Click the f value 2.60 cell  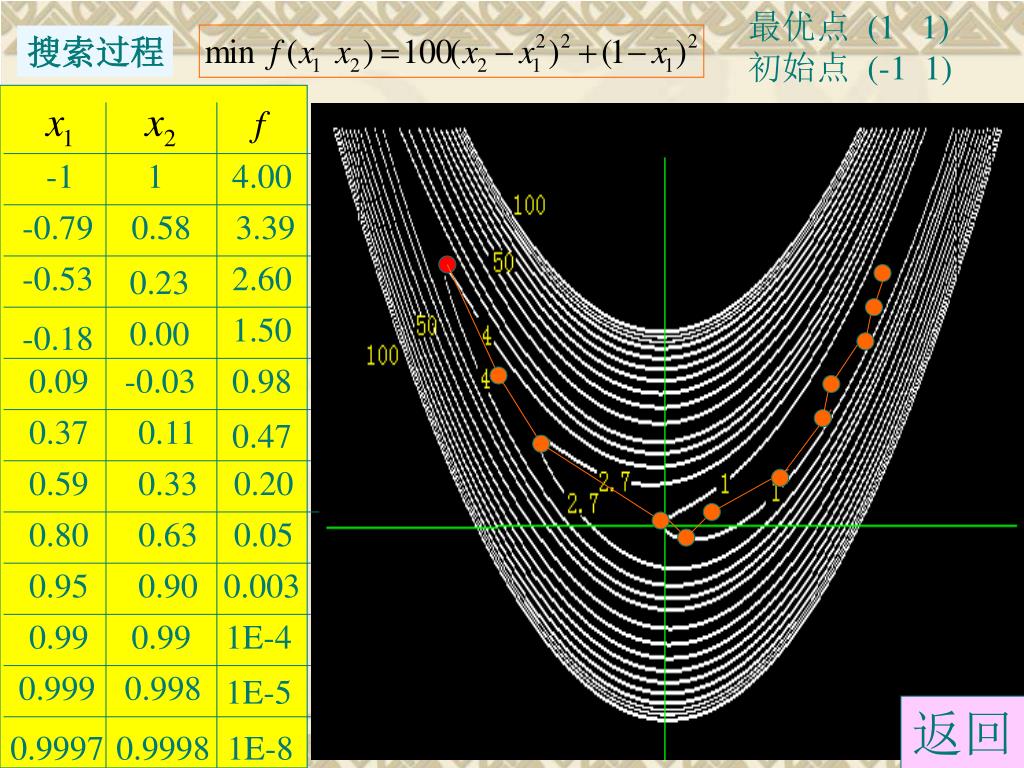point(262,280)
